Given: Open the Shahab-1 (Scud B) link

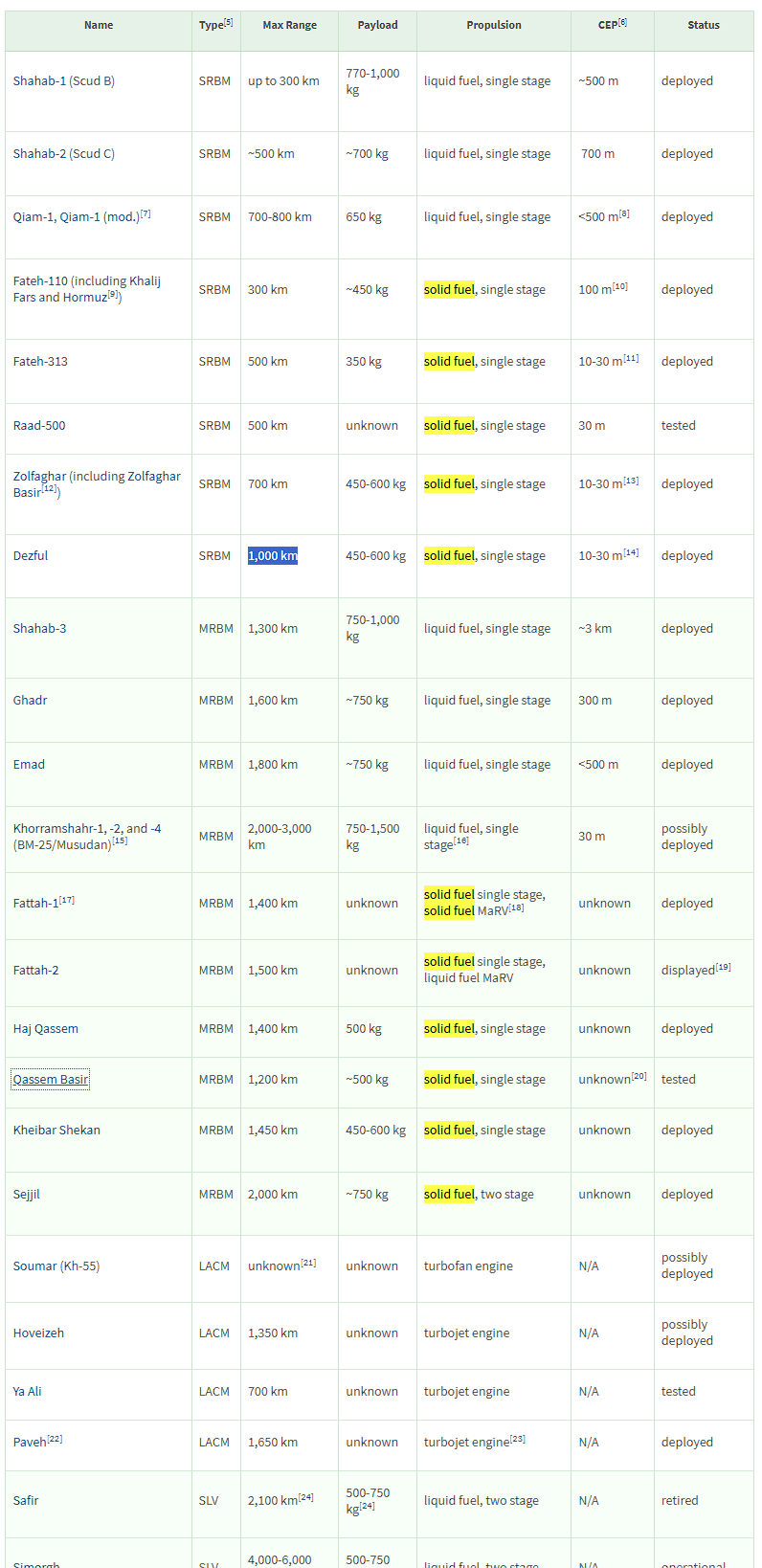Looking at the screenshot, I should [64, 81].
